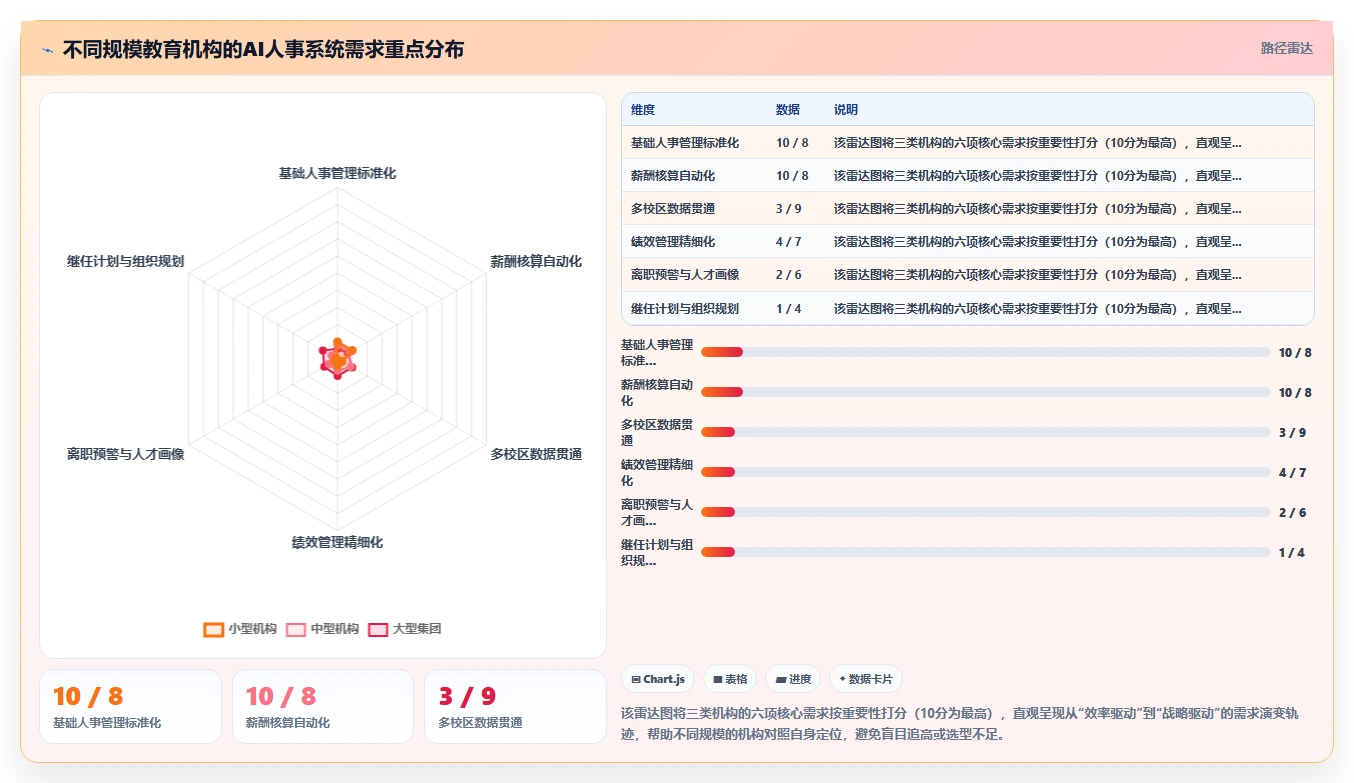This screenshot has height=783, width=1354.
Task: Click the 路径雷达 label in header
Action: pyautogui.click(x=1286, y=48)
